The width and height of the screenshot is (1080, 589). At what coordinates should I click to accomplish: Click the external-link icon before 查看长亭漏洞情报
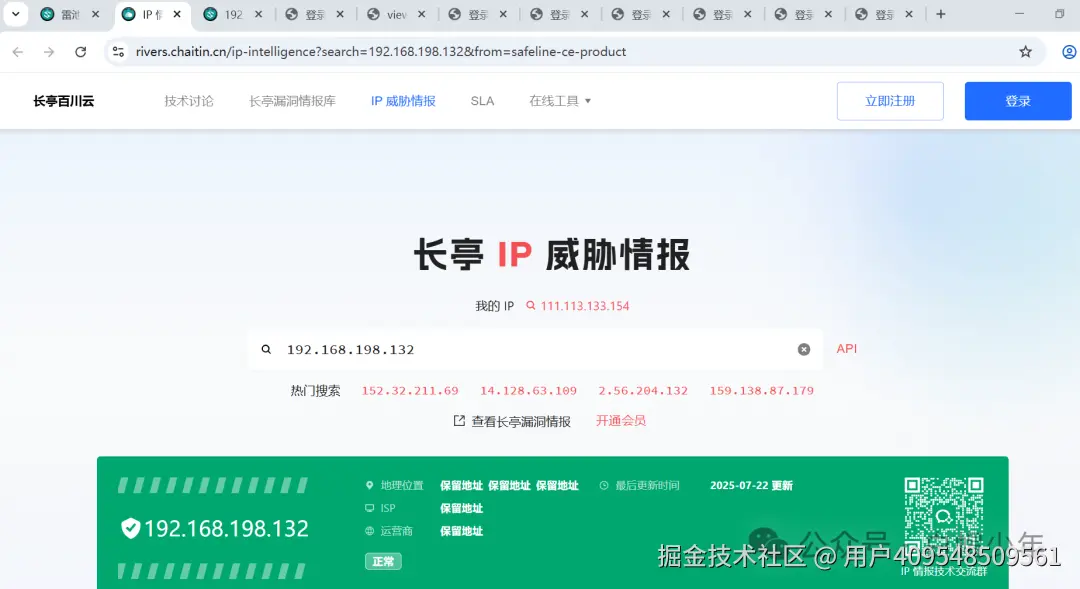coord(457,421)
